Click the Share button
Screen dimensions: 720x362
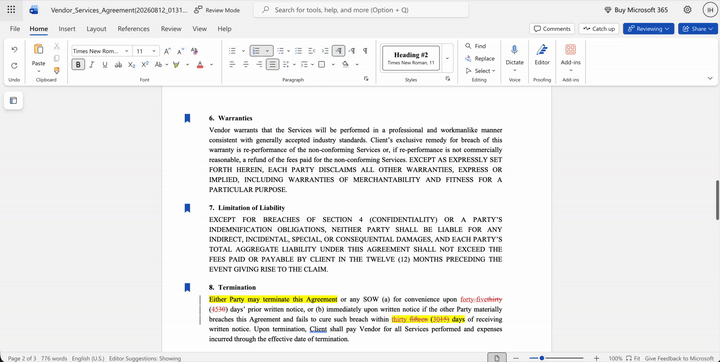(x=698, y=28)
